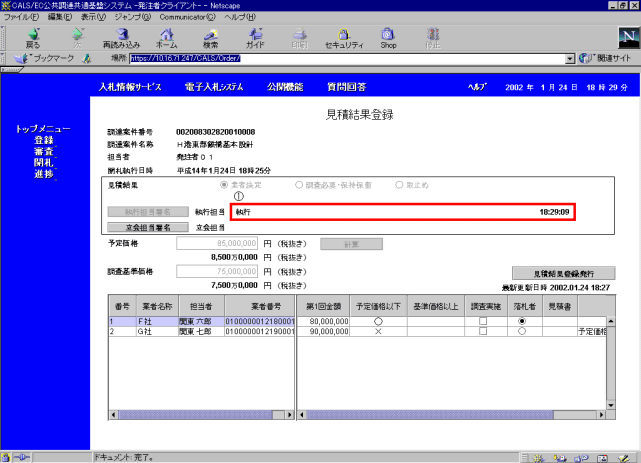Image resolution: width=641 pixels, height=463 pixels.
Task: Select the 業者決定 radio button
Action: pyautogui.click(x=224, y=185)
